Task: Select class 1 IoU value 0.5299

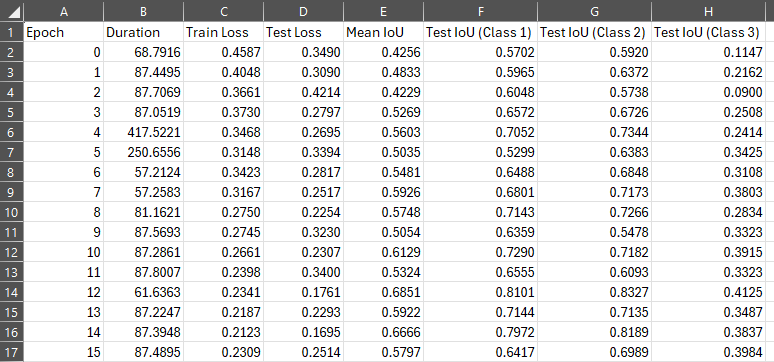Action: (480, 152)
